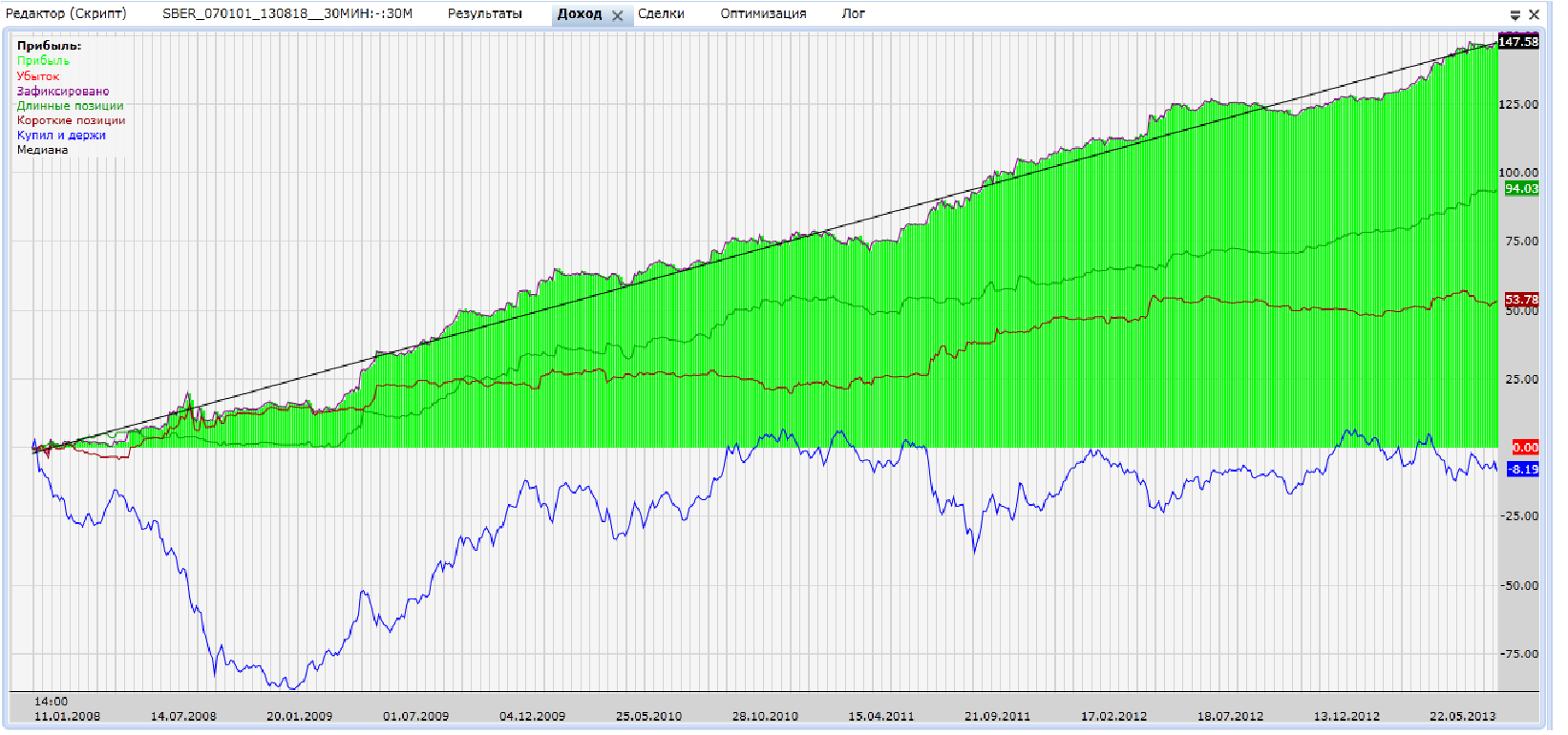Click the Длинные позиции legend item
Viewport: 1568px width, 735px height.
point(70,105)
